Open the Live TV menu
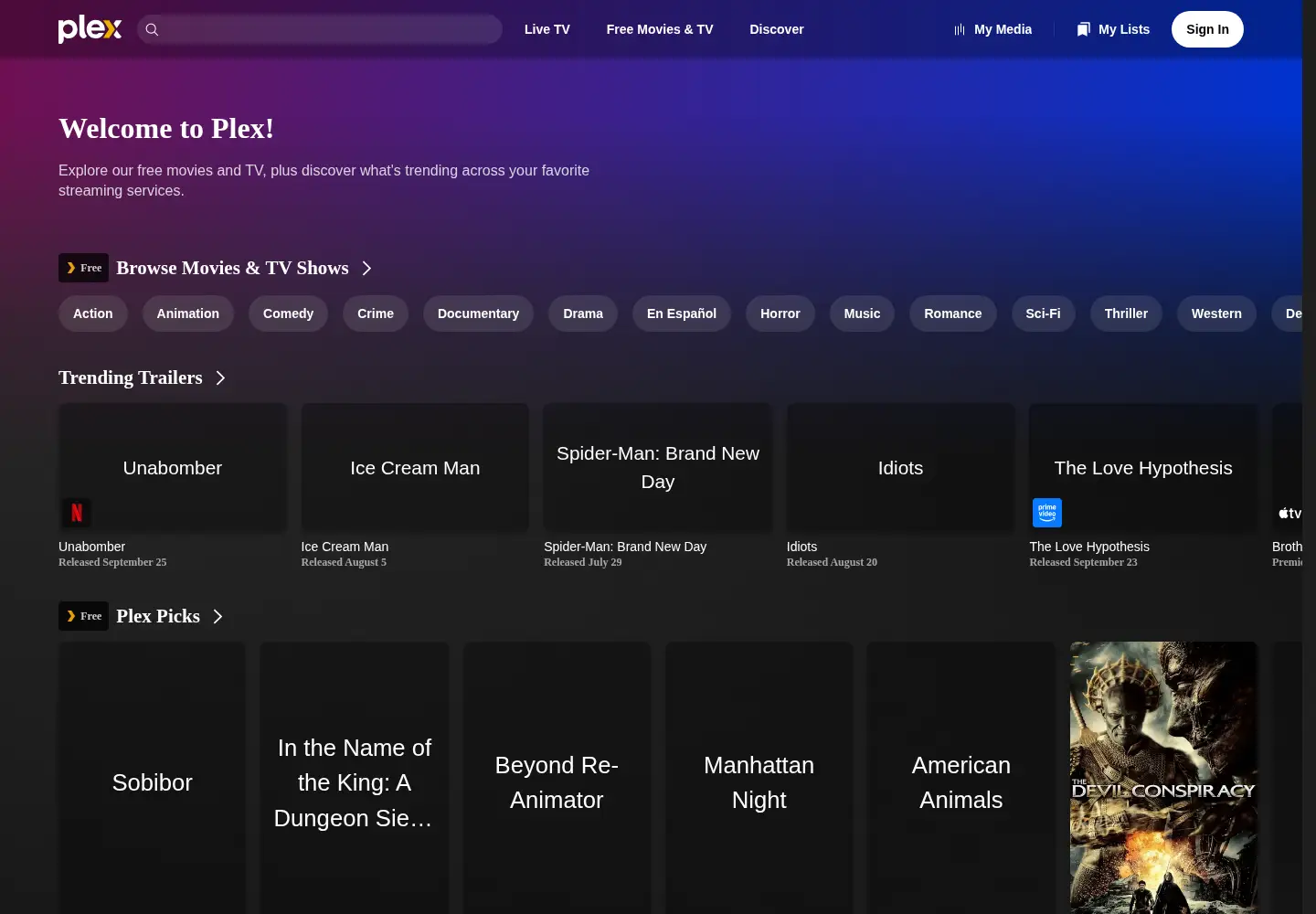 [x=547, y=29]
